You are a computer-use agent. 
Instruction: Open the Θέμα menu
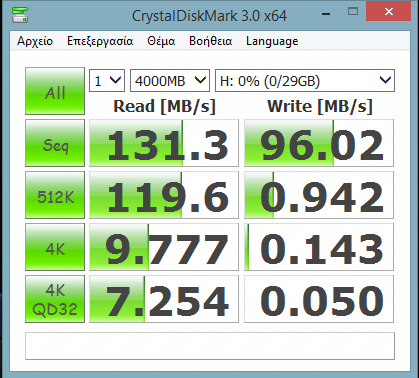pos(161,41)
